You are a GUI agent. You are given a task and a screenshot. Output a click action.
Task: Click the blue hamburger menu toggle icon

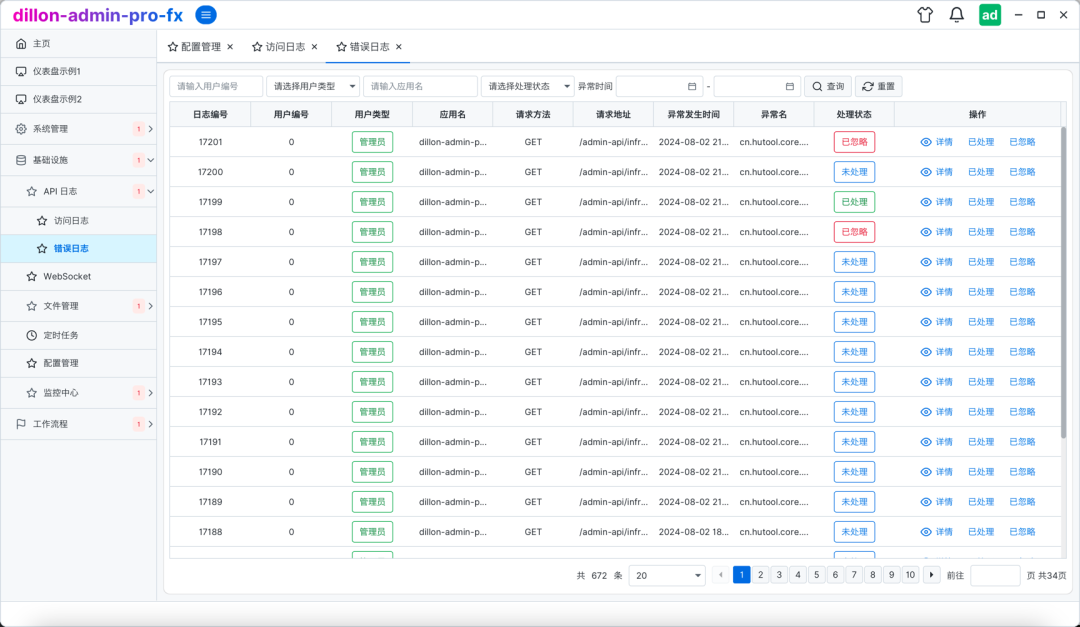tap(206, 14)
